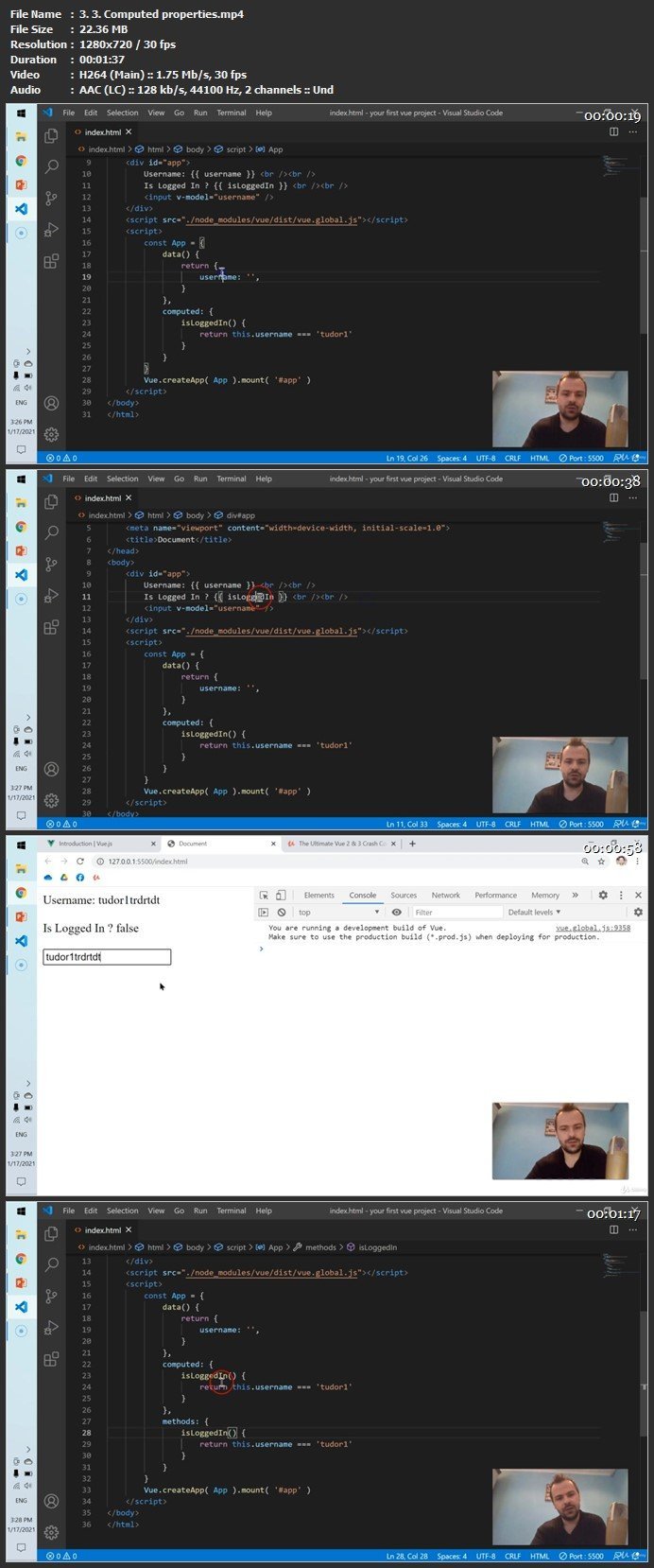Open the 'Default levels' dropdown
654x1568 pixels.
point(534,913)
